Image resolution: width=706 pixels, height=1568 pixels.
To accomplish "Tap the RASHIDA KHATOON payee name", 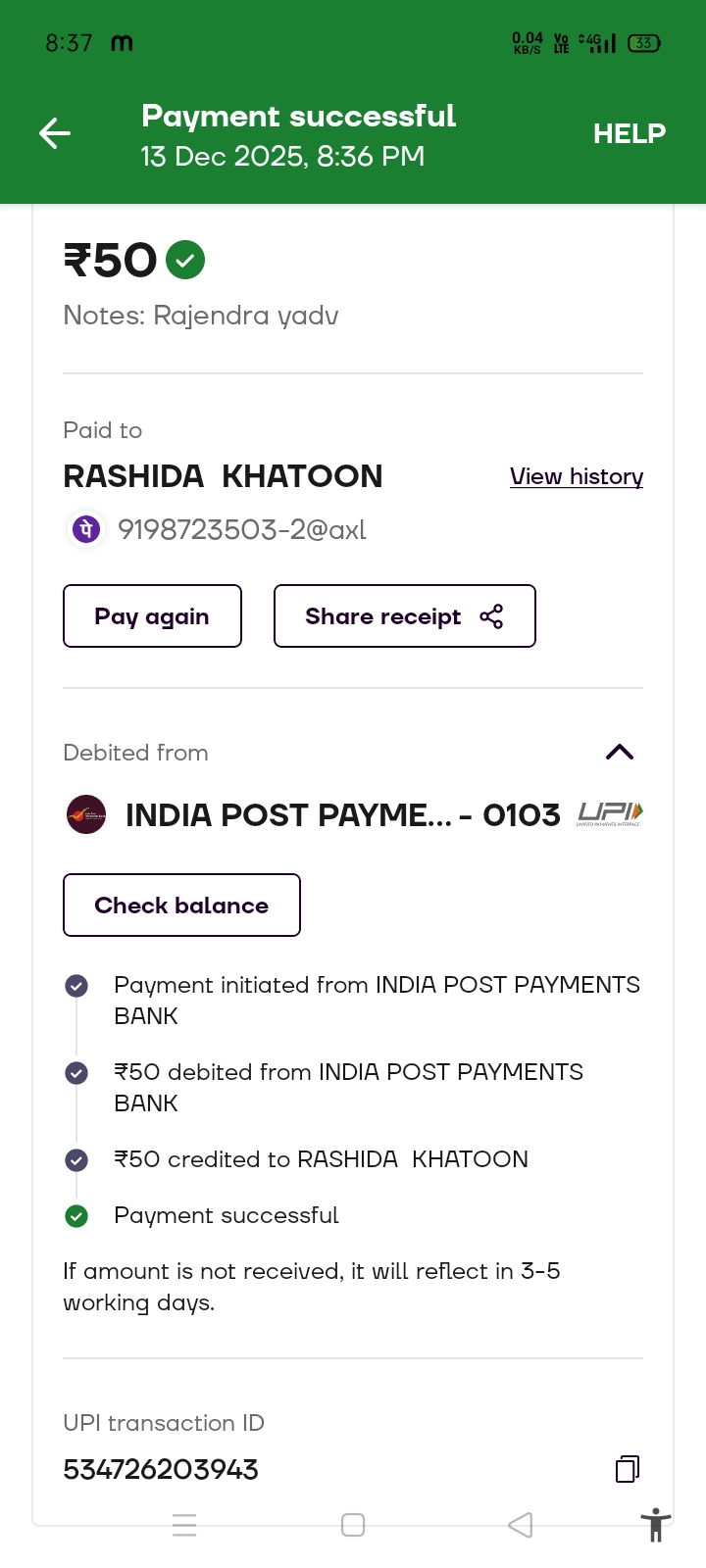I will (x=223, y=476).
